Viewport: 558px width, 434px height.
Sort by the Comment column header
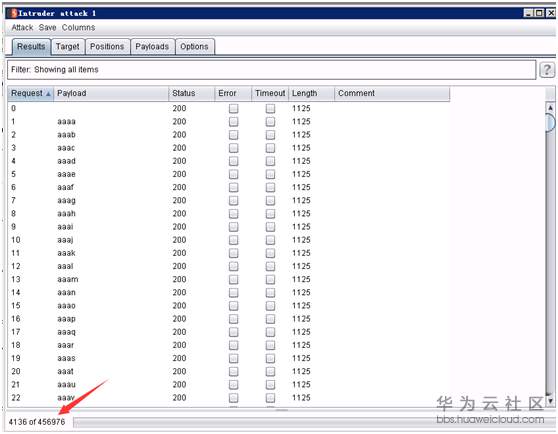coord(392,94)
